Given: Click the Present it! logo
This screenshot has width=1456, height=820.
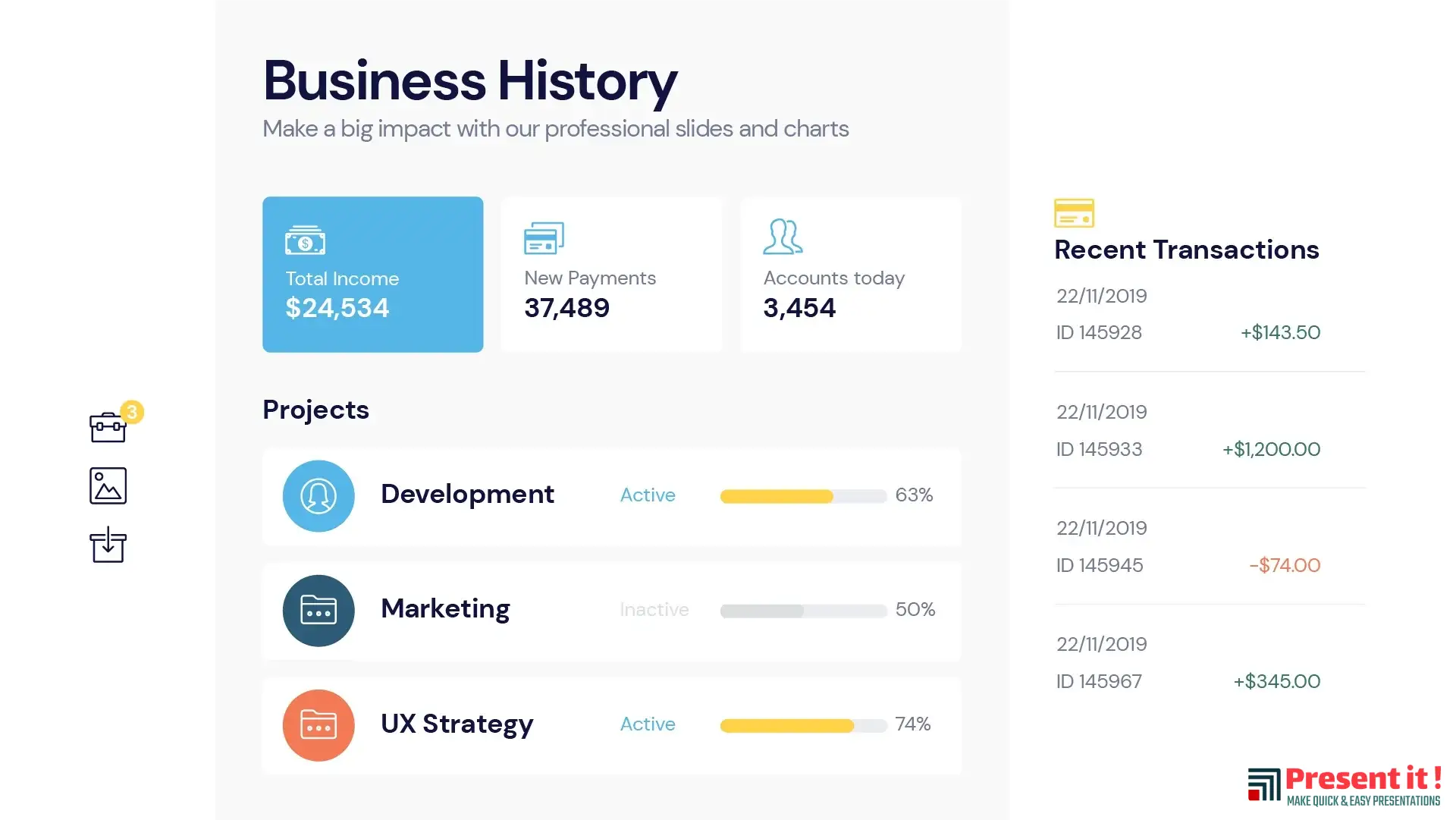Looking at the screenshot, I should pyautogui.click(x=1345, y=786).
